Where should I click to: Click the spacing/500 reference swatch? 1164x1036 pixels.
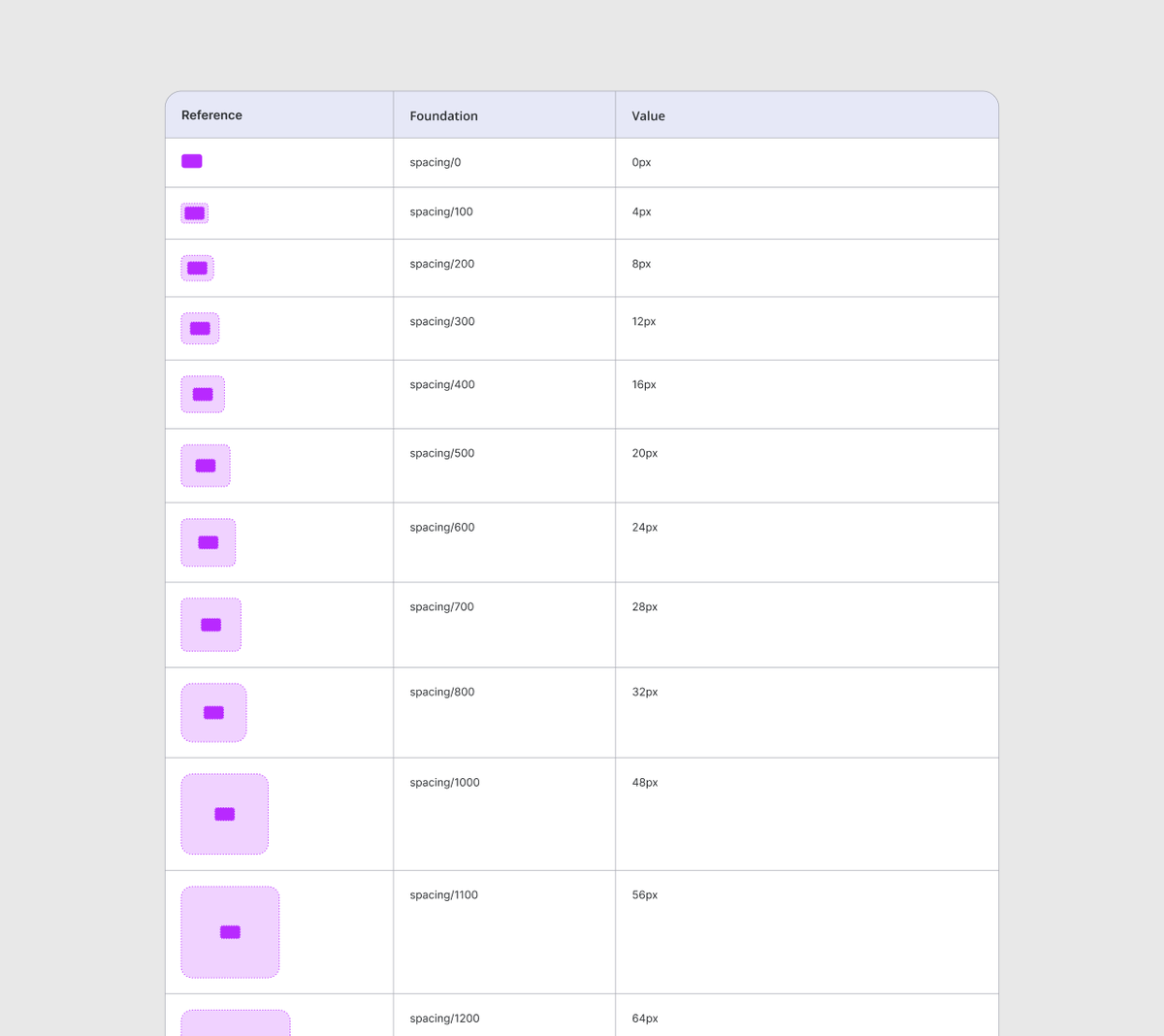pyautogui.click(x=206, y=466)
